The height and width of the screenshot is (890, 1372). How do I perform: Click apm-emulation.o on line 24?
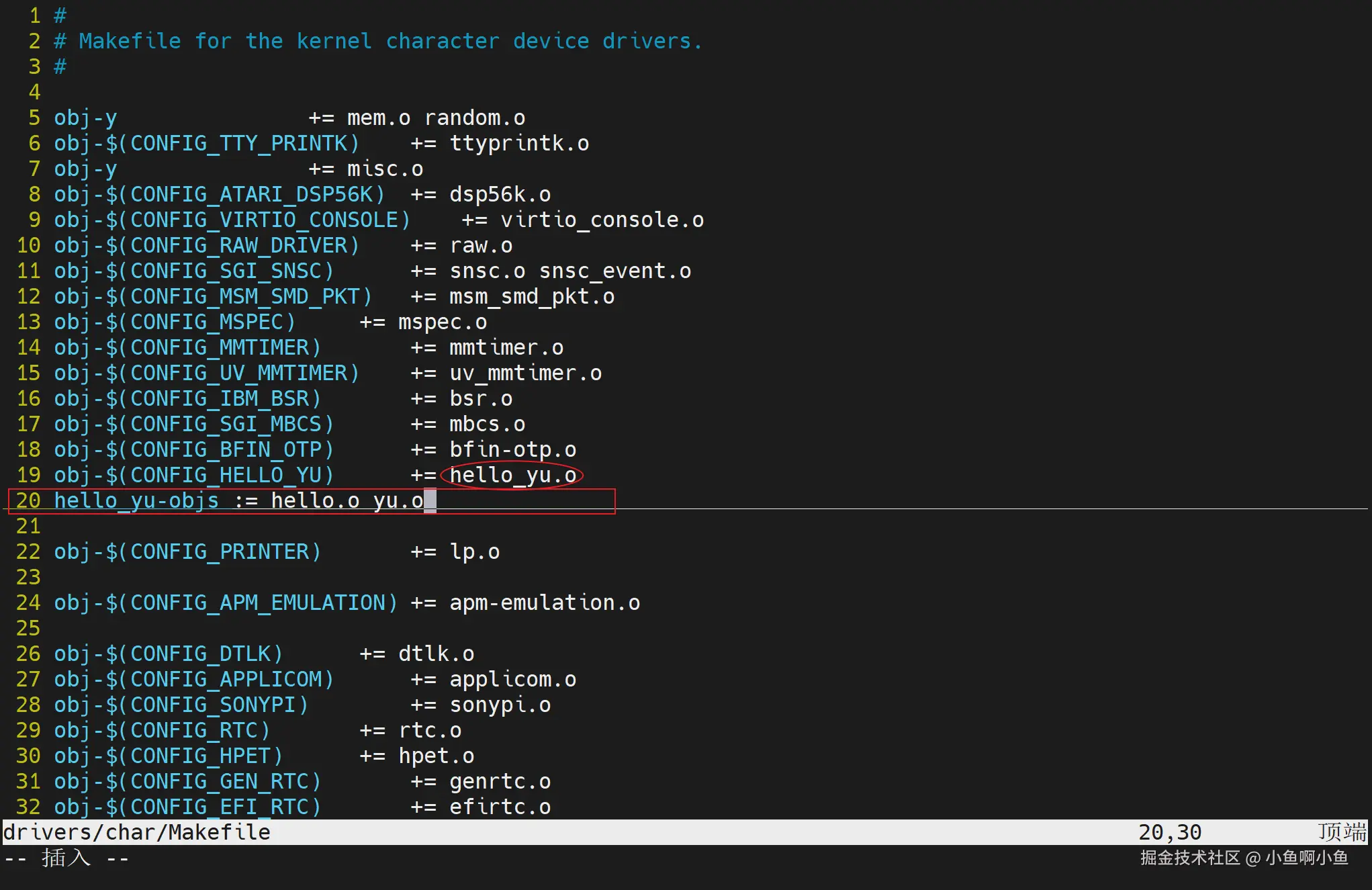pos(544,603)
